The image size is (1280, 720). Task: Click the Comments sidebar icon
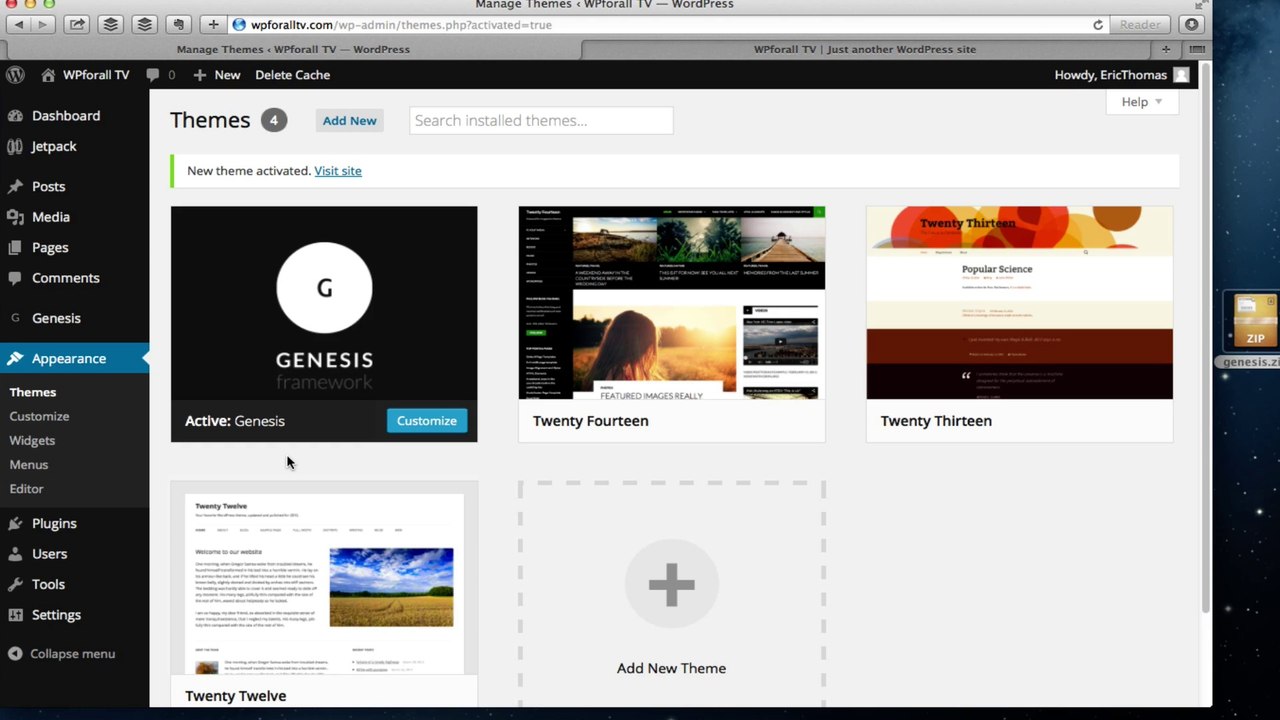coord(15,278)
